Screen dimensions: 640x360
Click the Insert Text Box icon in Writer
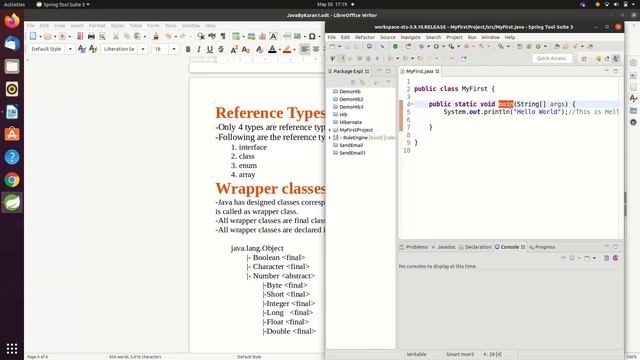click(x=273, y=36)
